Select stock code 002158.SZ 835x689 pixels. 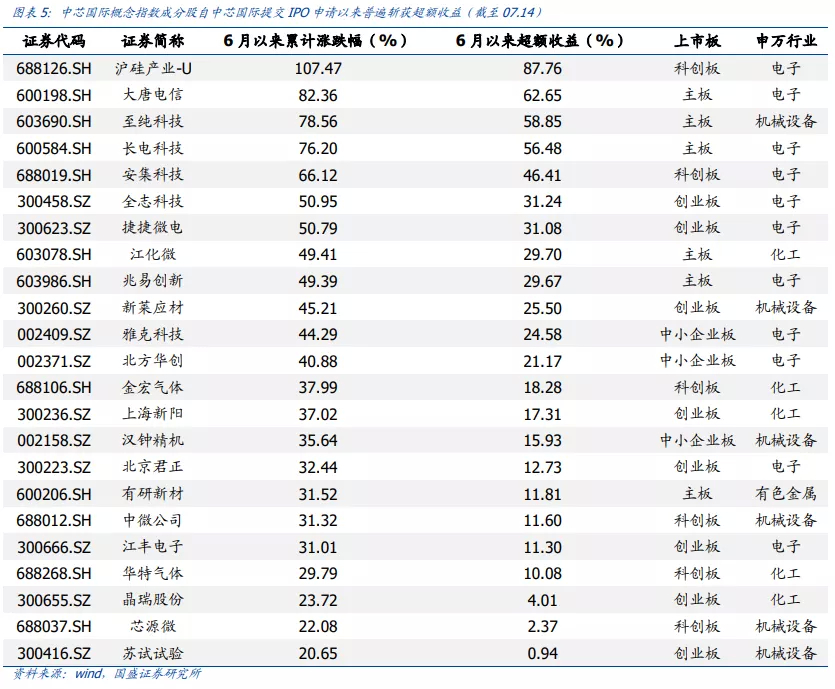coord(54,441)
